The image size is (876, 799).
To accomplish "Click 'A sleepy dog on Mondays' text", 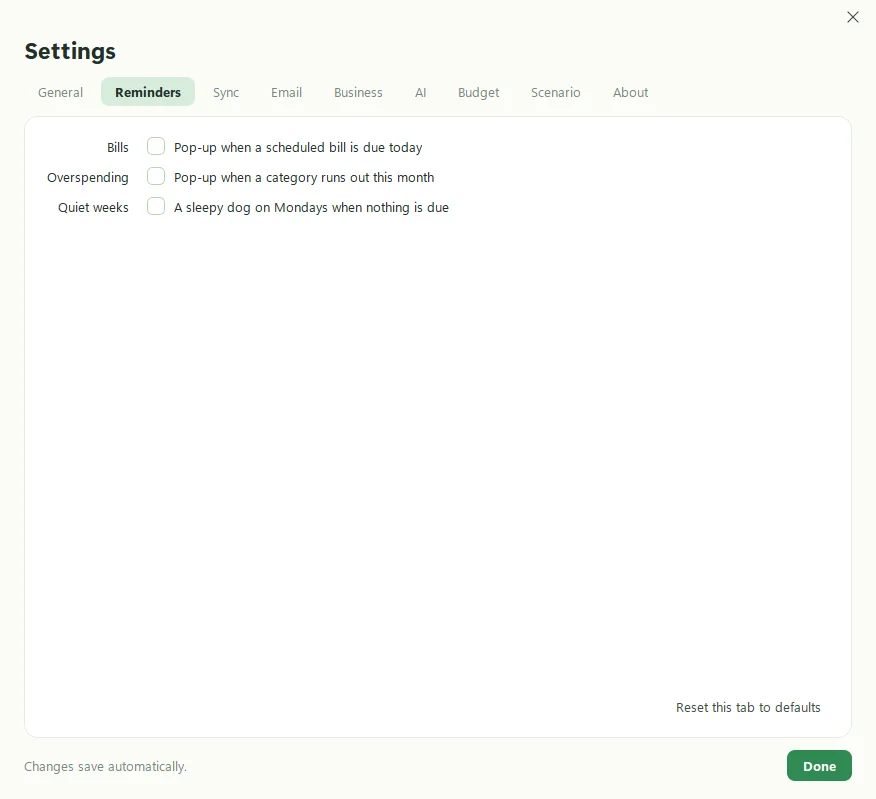I will tap(311, 207).
